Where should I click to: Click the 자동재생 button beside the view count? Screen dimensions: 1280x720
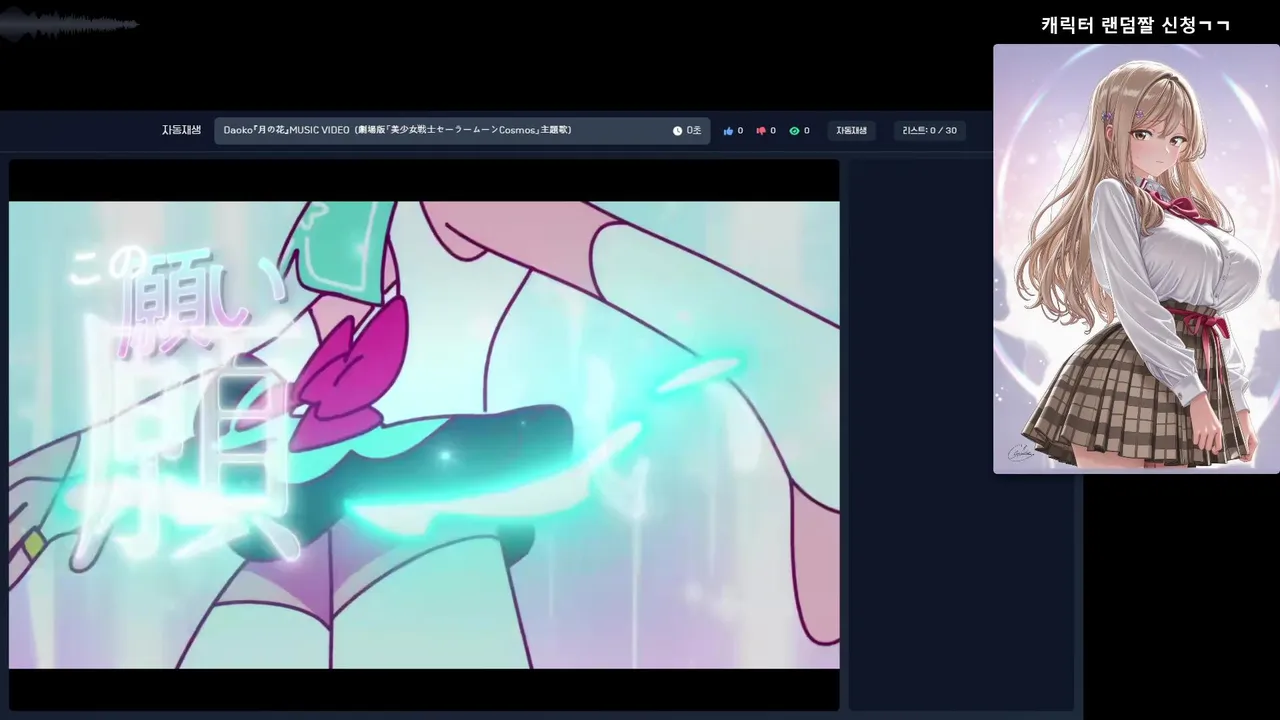click(852, 131)
